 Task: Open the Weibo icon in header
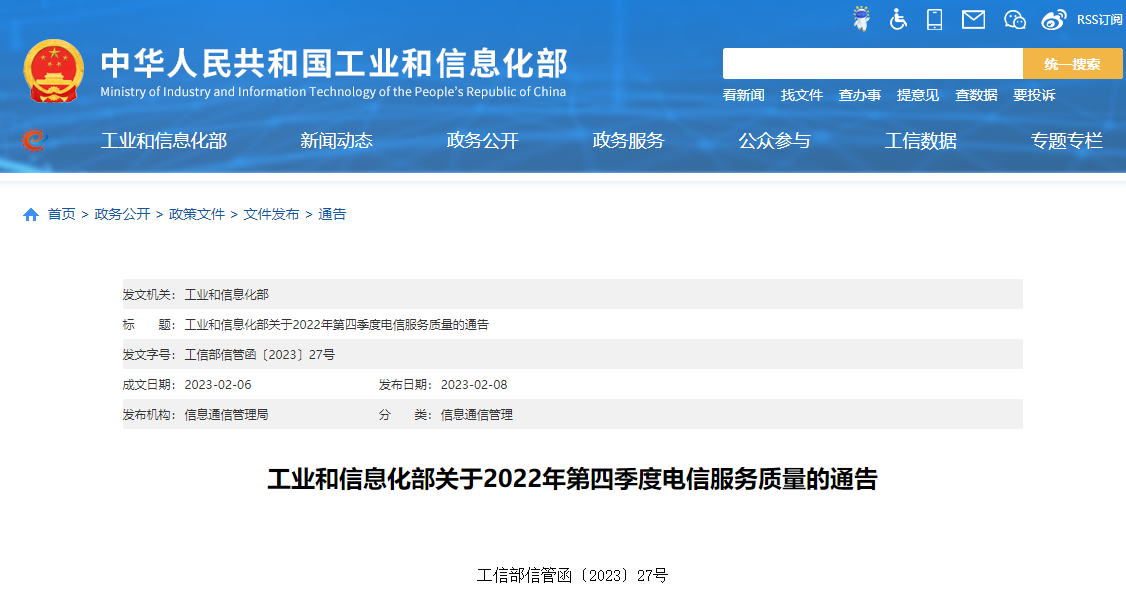(1053, 19)
